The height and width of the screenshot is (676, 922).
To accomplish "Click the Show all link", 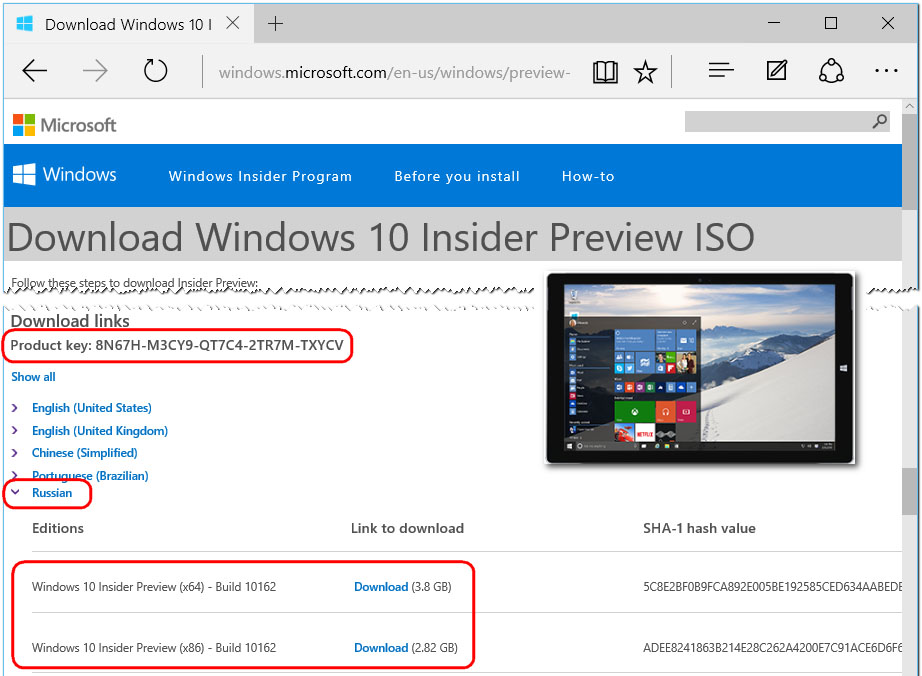I will pyautogui.click(x=34, y=377).
